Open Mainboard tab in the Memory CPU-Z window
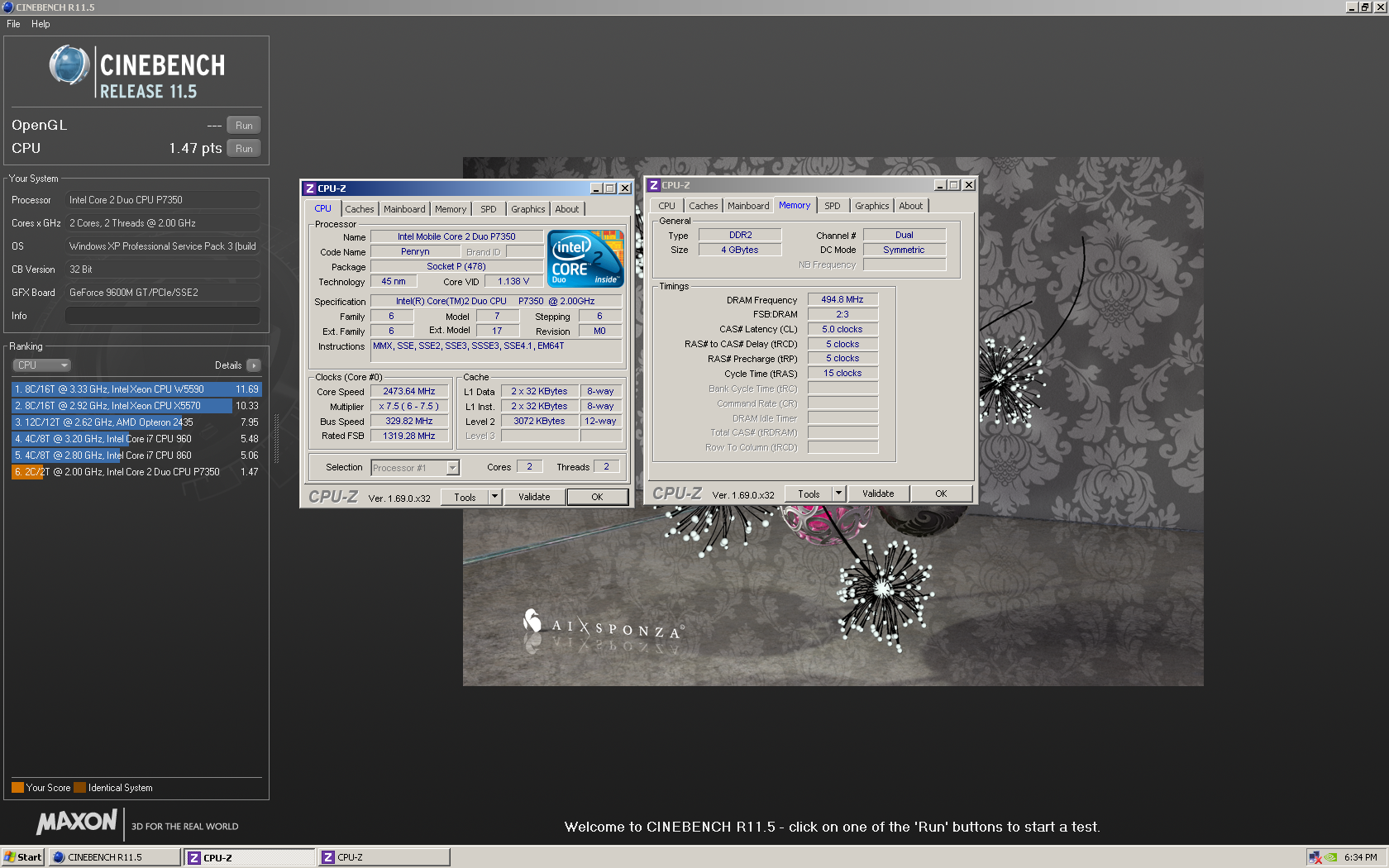 [x=748, y=206]
